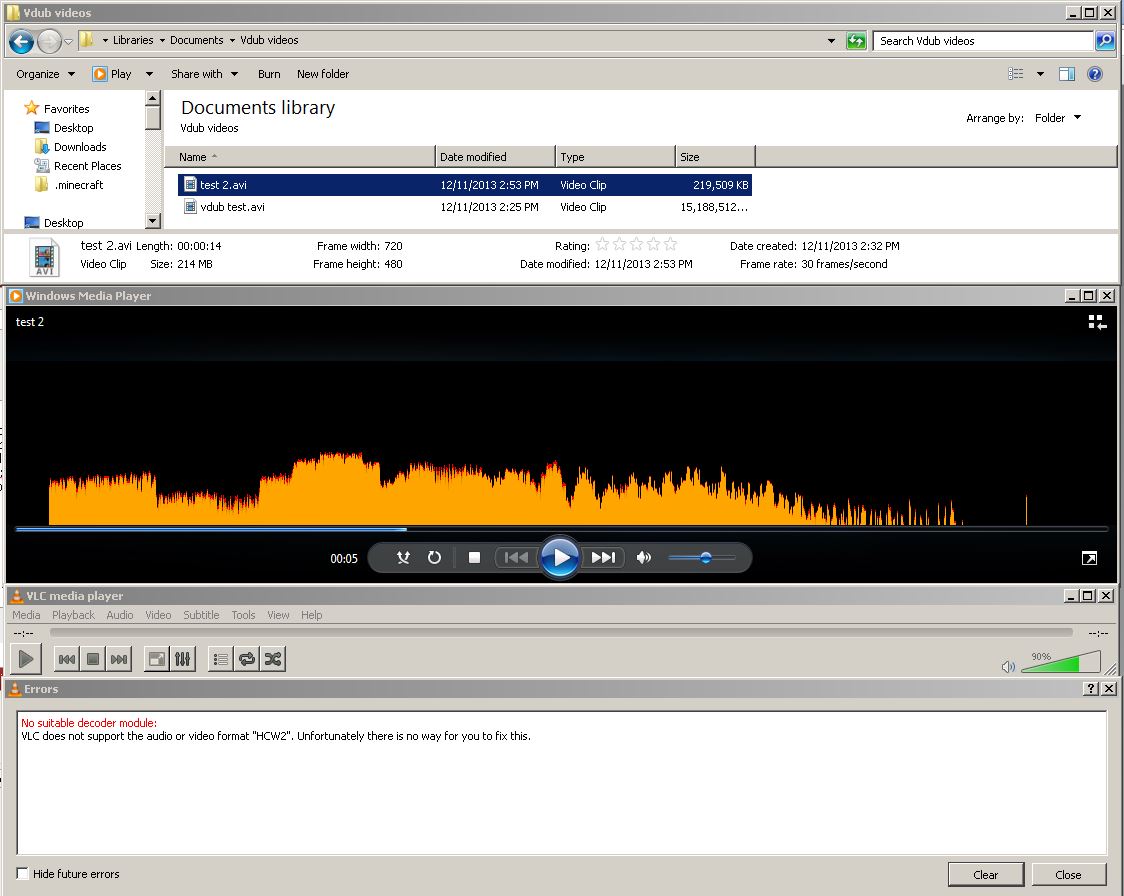Toggle the VLC playlist
Viewport: 1124px width, 896px height.
(x=221, y=659)
